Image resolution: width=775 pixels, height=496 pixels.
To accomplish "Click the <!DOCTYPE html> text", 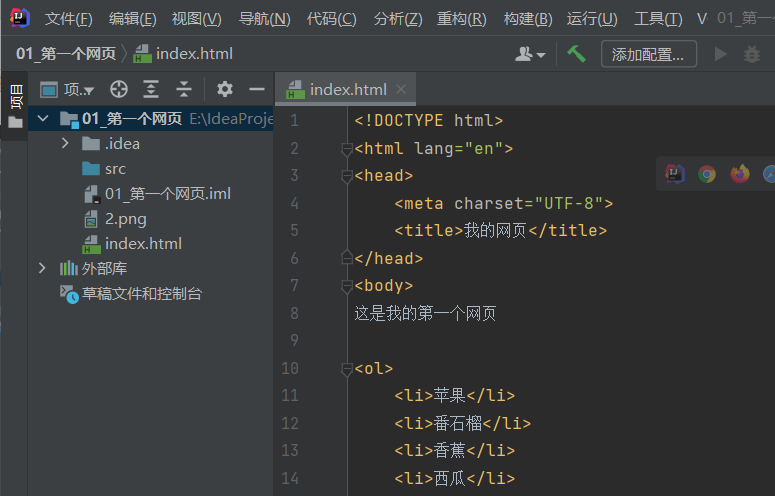I will (x=429, y=120).
